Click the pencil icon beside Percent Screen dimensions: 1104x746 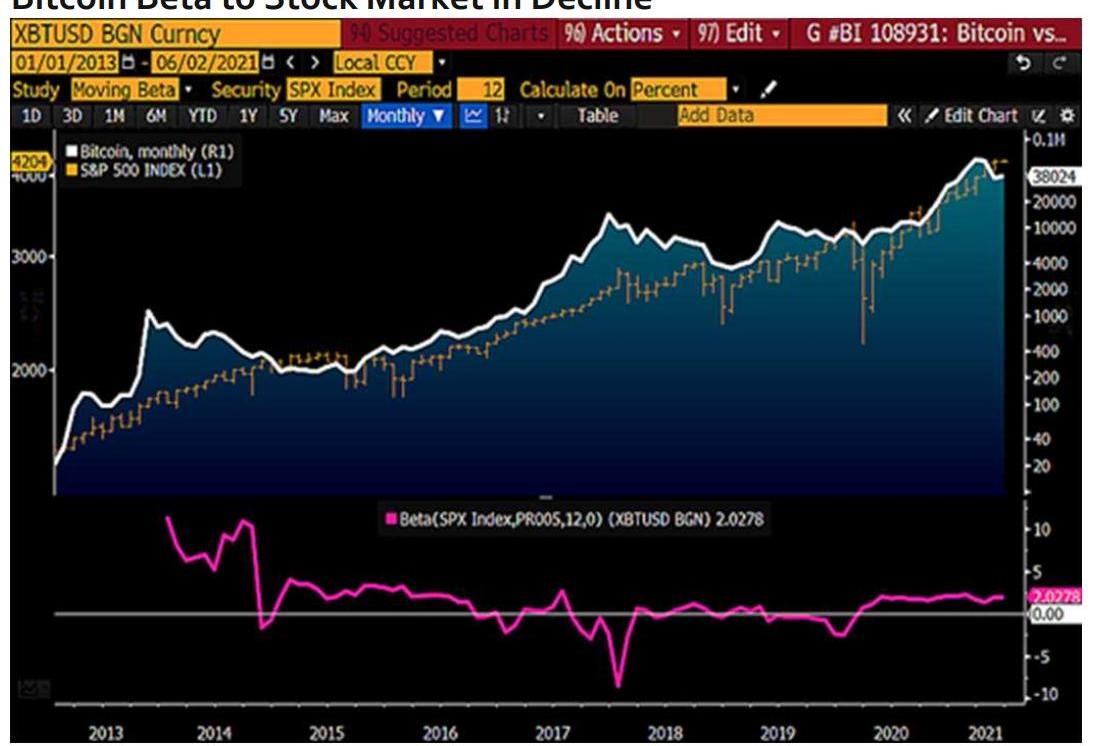click(768, 90)
